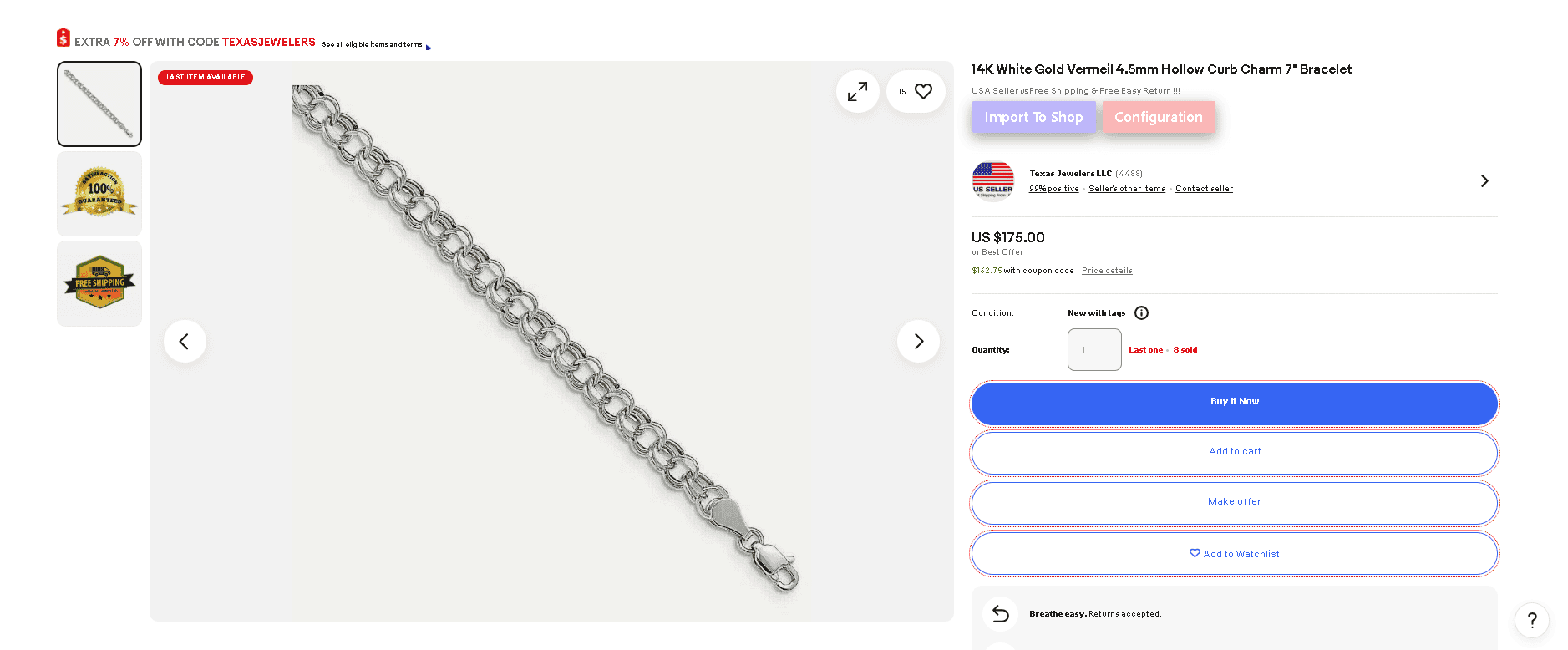Open 'Seller's other items' from Texas Jewelers

point(1126,188)
